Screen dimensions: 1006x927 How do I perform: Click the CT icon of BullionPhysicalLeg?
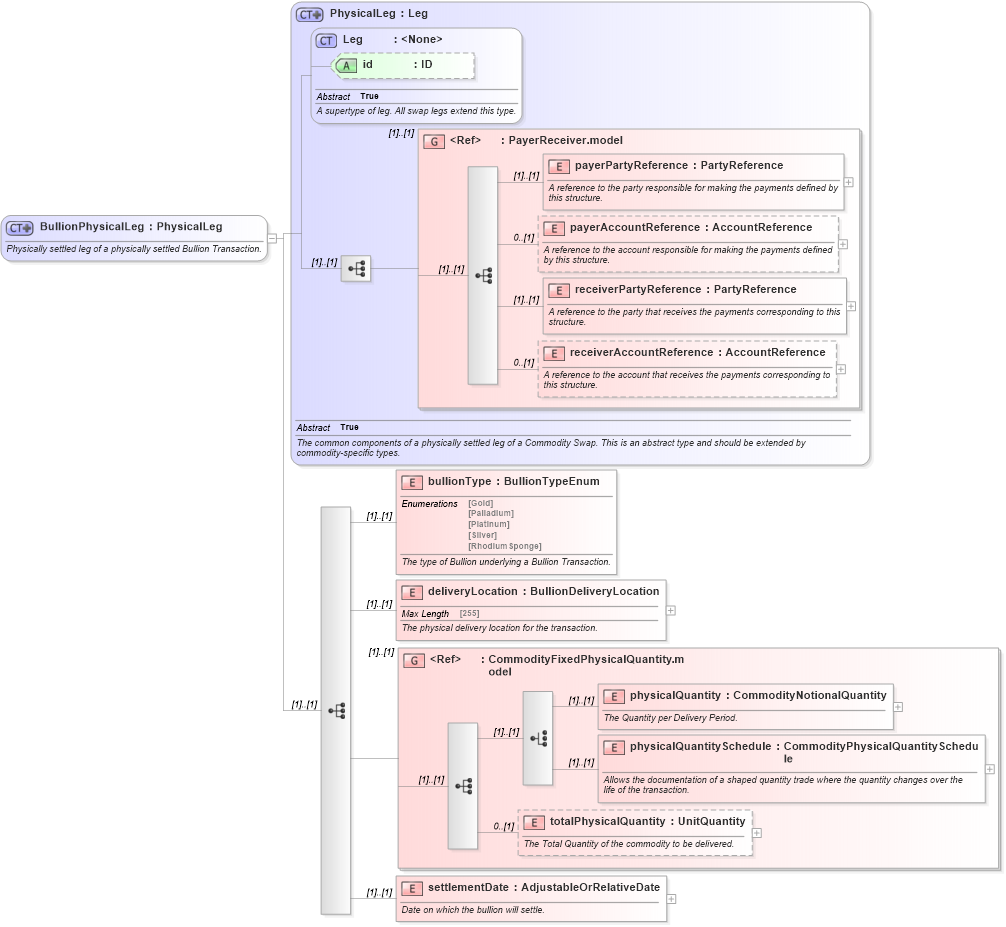19,228
